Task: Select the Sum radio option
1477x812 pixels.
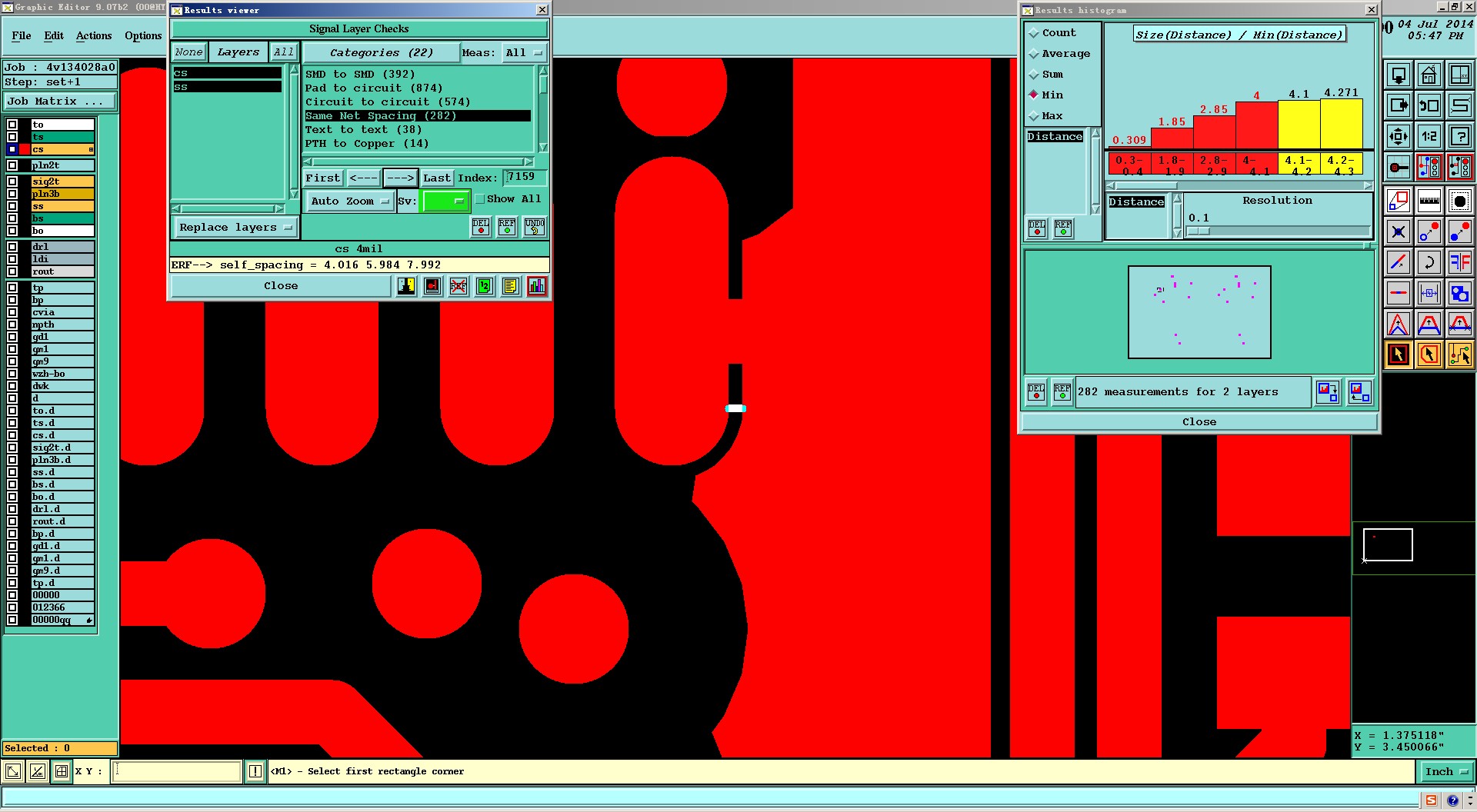Action: click(x=1034, y=75)
